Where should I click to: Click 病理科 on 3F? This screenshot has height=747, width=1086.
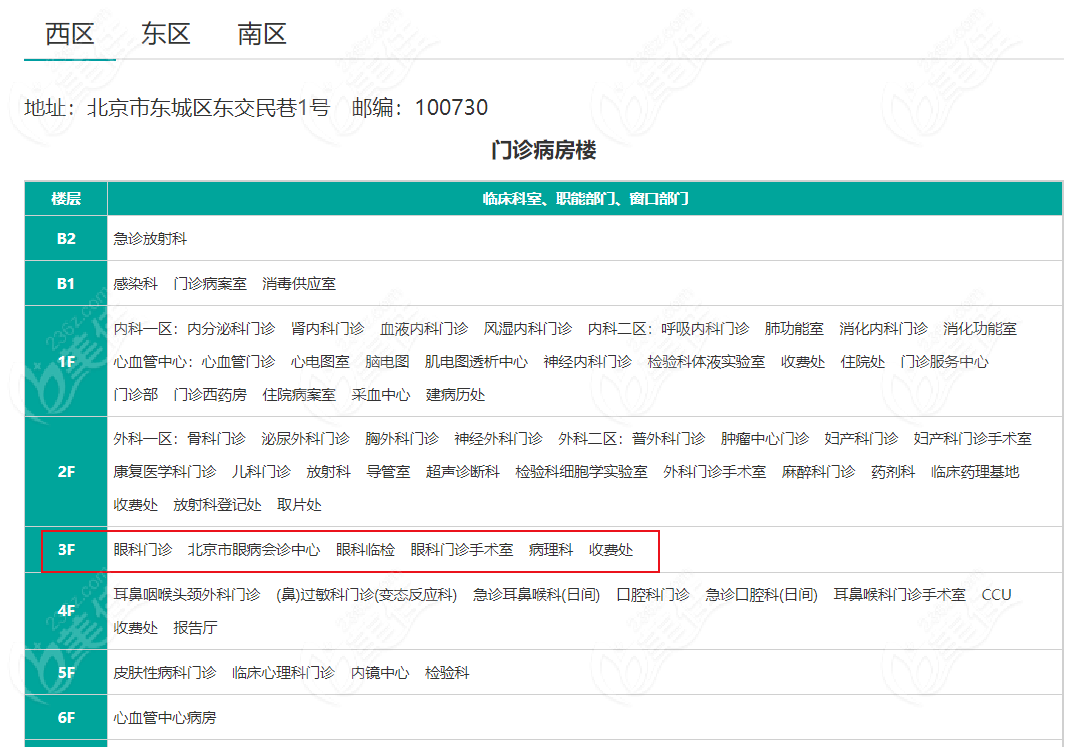(551, 550)
